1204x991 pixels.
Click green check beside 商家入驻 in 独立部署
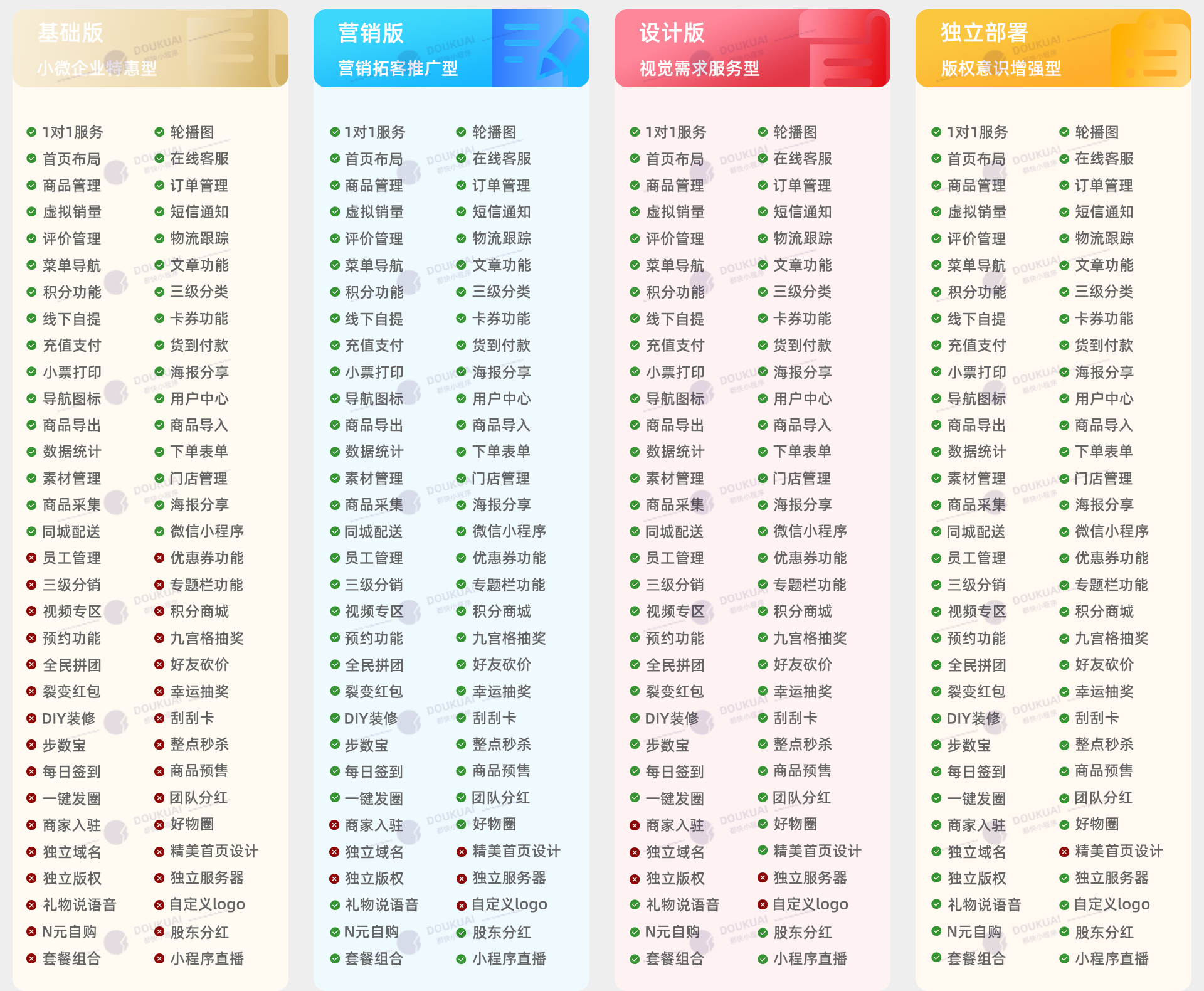936,825
